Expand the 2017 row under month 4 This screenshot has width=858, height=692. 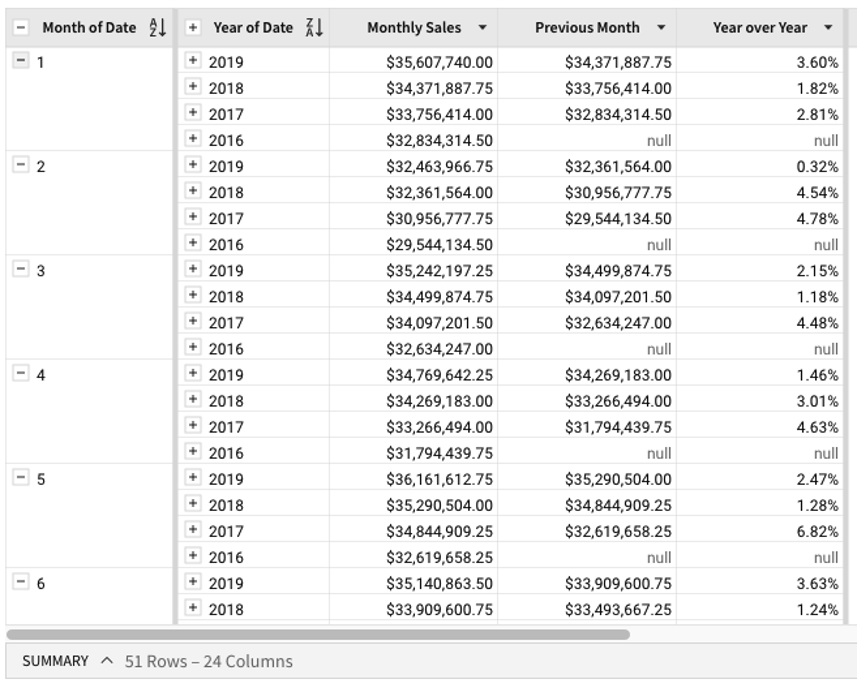(x=193, y=426)
